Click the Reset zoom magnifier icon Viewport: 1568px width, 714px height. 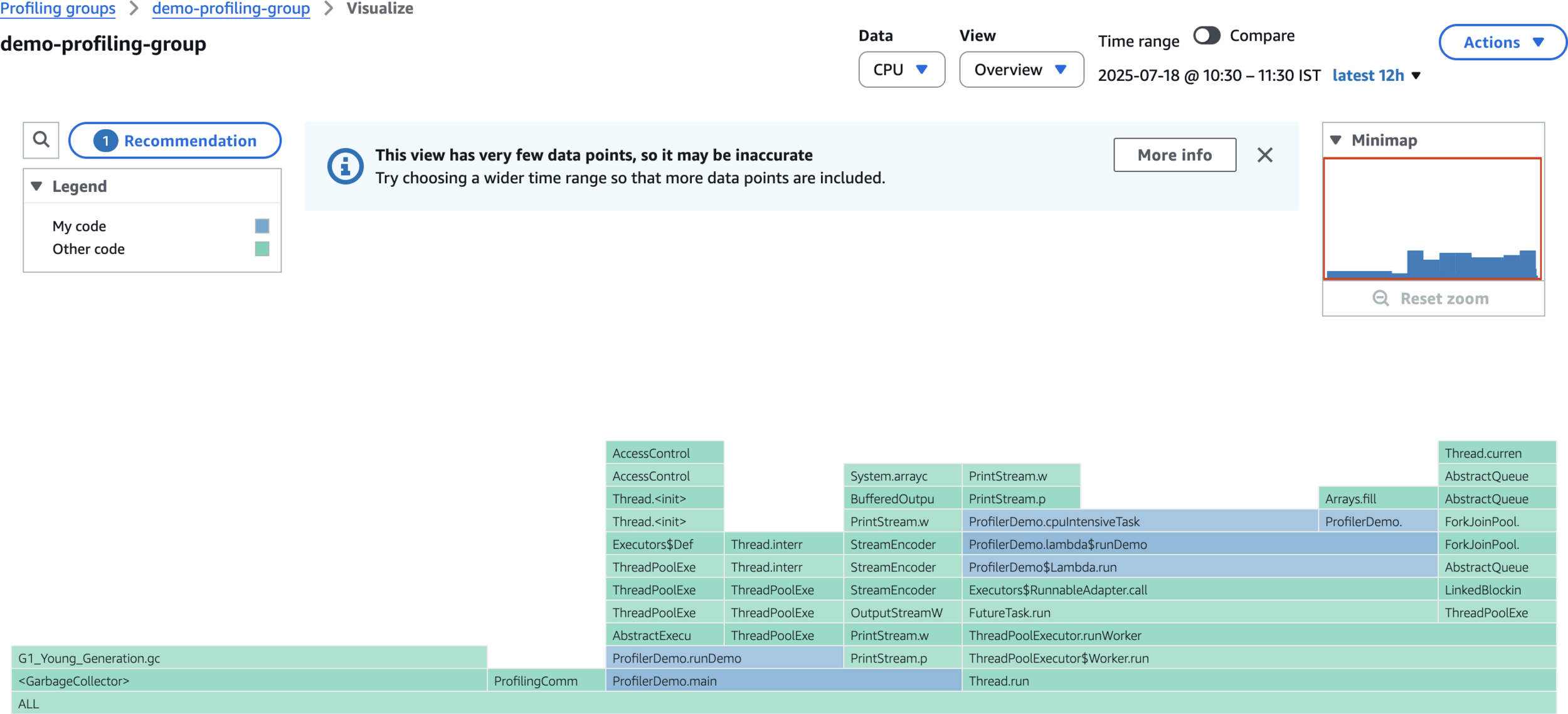tap(1380, 298)
